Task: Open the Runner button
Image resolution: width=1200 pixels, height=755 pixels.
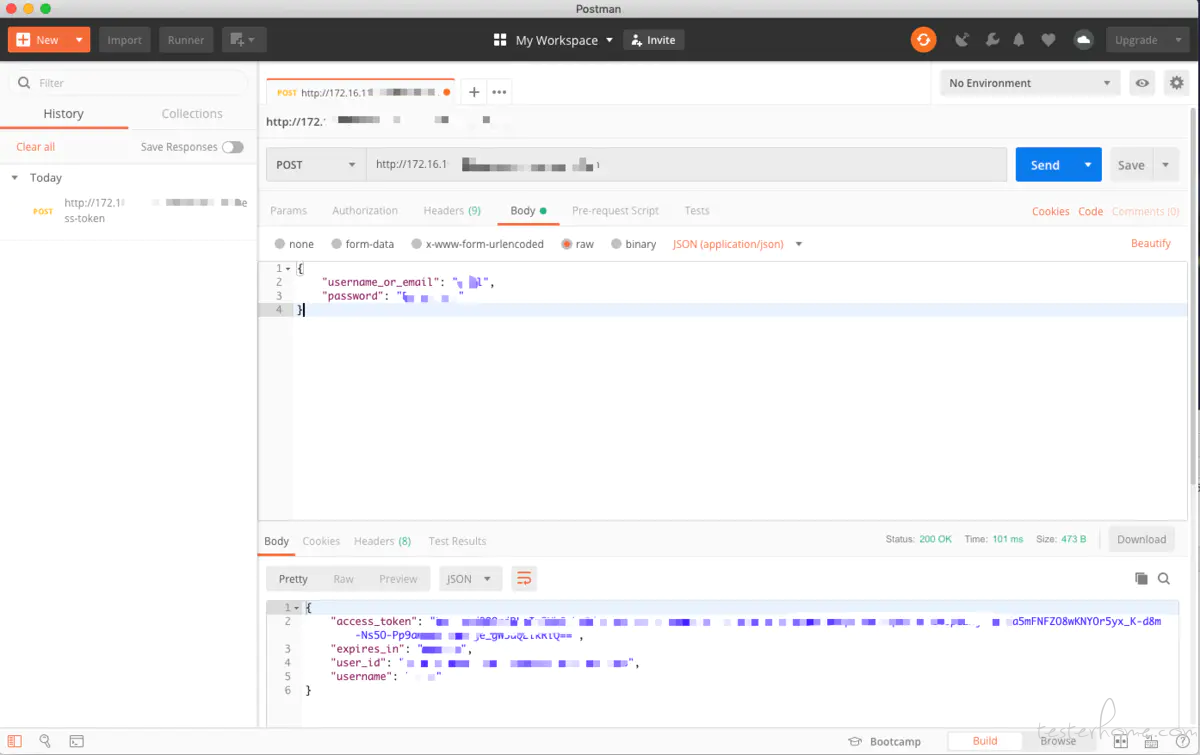Action: coord(186,40)
